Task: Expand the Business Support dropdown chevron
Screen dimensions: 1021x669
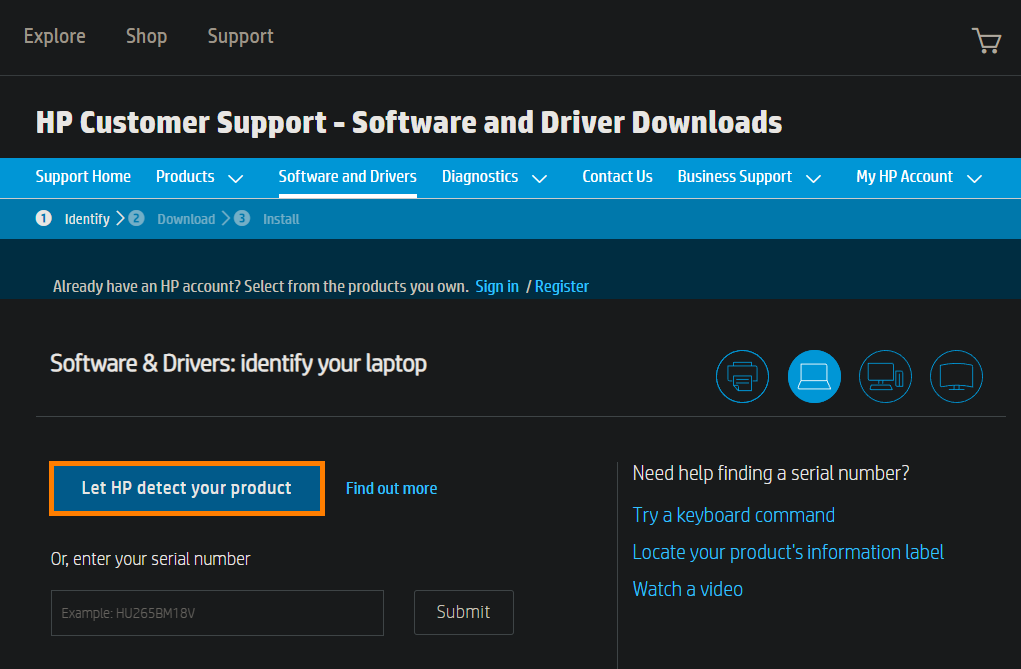Action: pyautogui.click(x=813, y=178)
